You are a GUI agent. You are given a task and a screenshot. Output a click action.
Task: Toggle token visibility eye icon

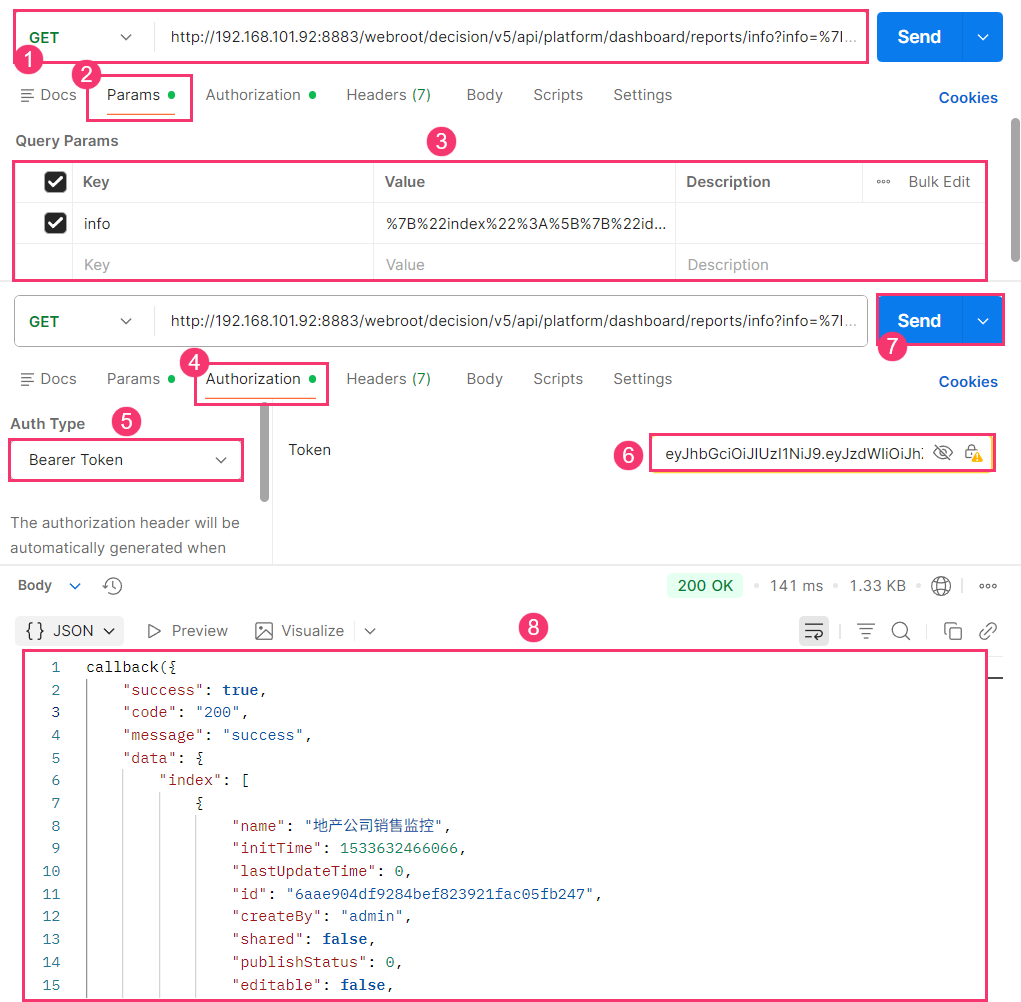coord(943,452)
